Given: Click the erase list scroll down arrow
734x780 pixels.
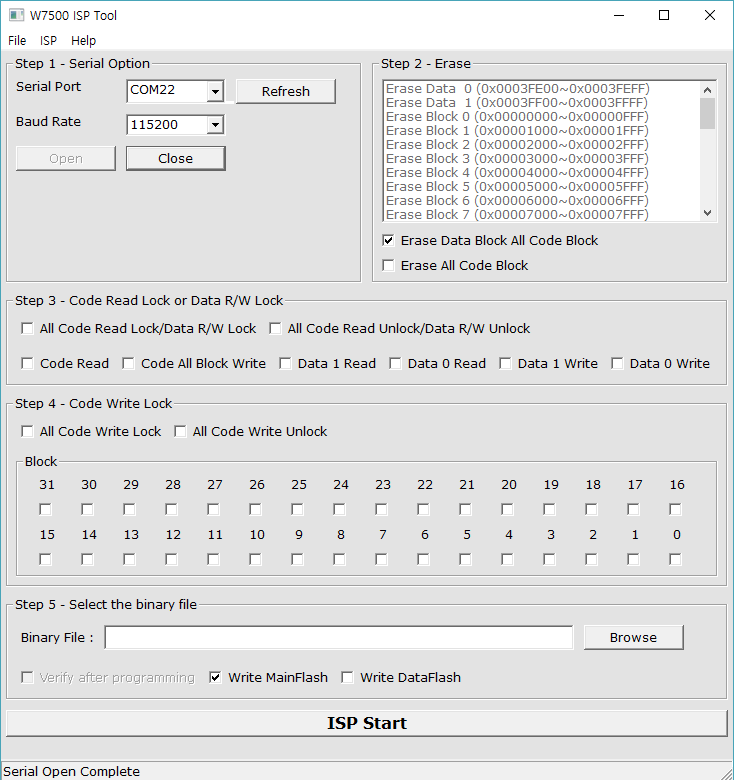Looking at the screenshot, I should pos(708,213).
